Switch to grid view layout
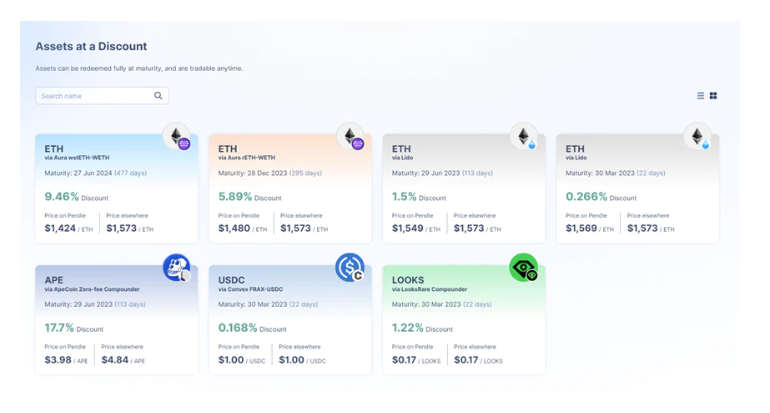The width and height of the screenshot is (770, 413). (713, 96)
